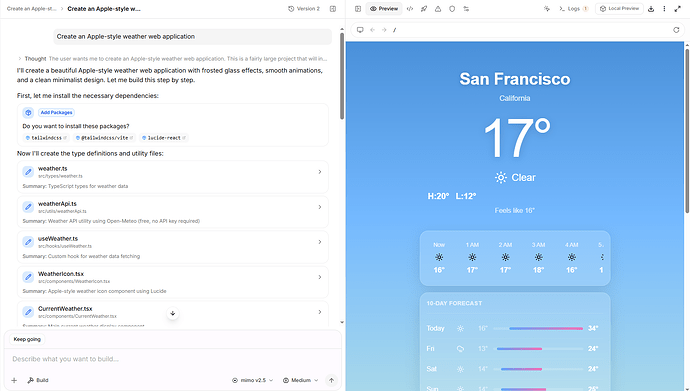Toggle the layout panel icon beside Version 2
The image size is (690, 391).
click(333, 9)
